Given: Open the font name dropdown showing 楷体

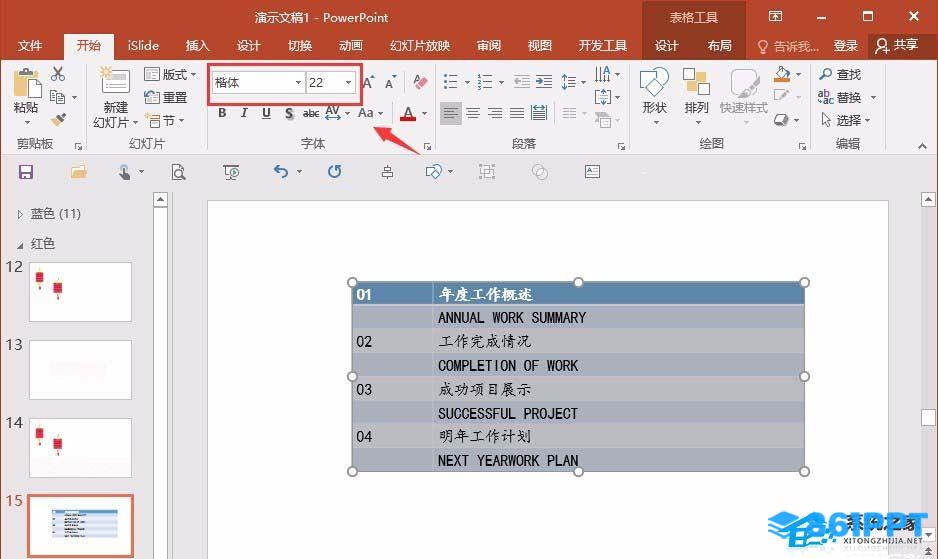Looking at the screenshot, I should click(298, 83).
